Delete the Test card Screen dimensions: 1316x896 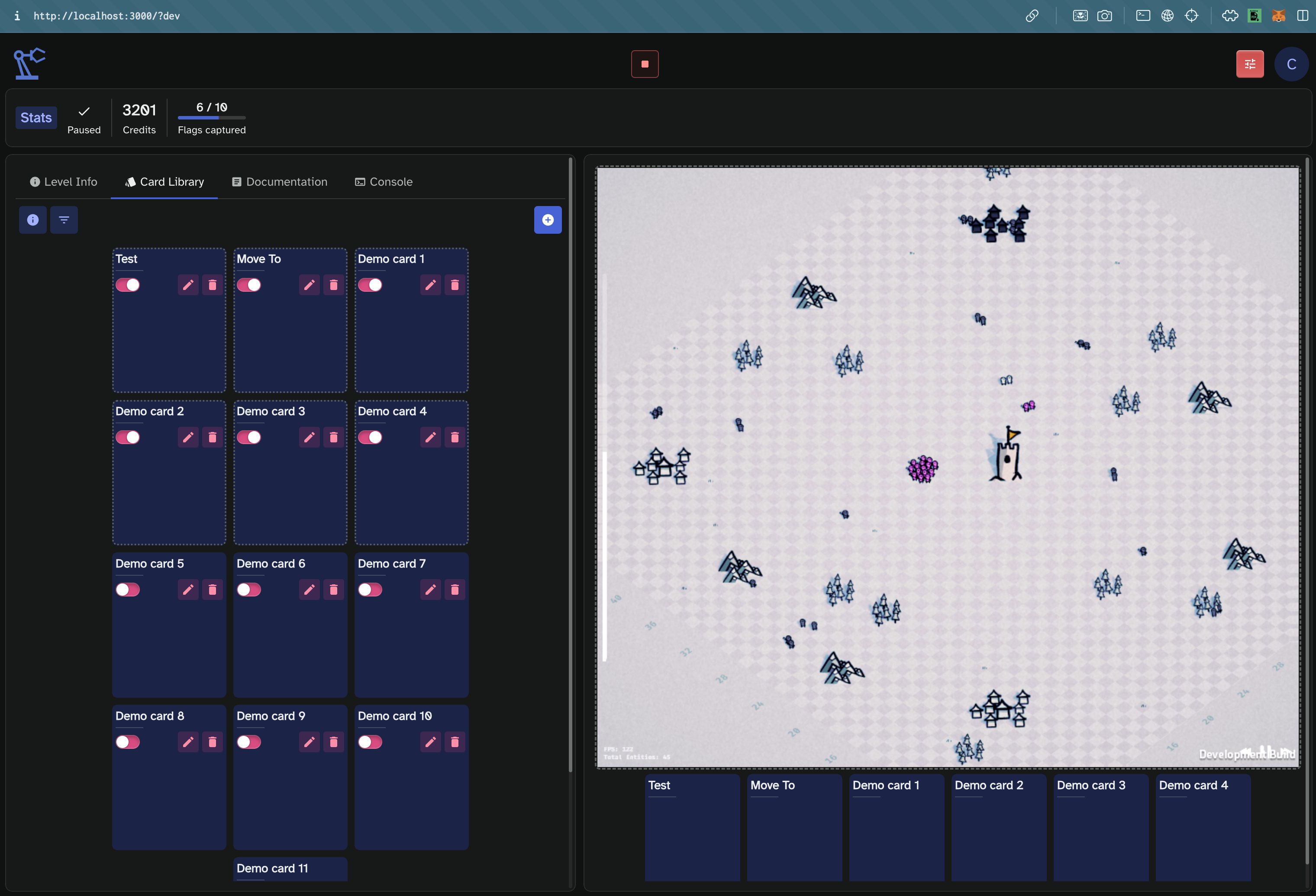[x=213, y=285]
